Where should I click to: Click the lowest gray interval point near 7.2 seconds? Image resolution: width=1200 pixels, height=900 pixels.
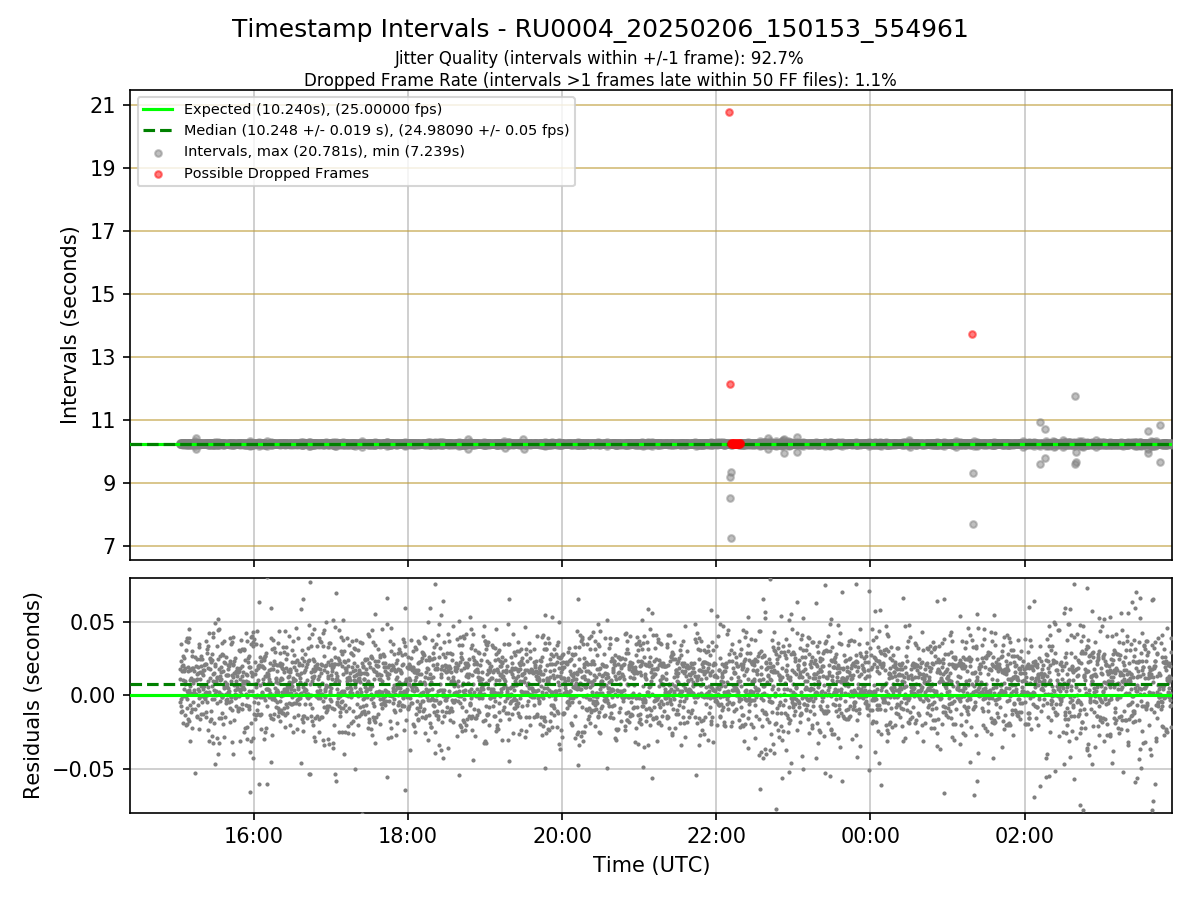point(731,538)
